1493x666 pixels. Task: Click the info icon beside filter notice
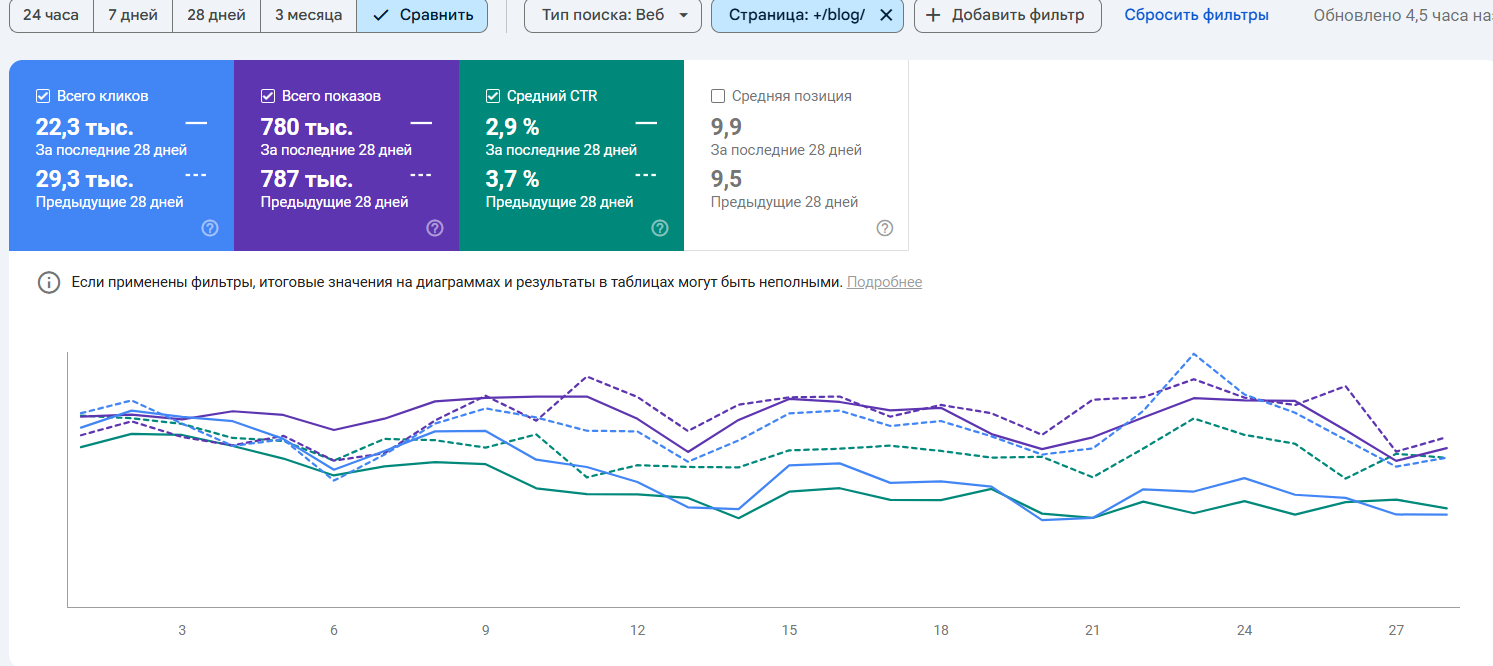click(x=48, y=282)
